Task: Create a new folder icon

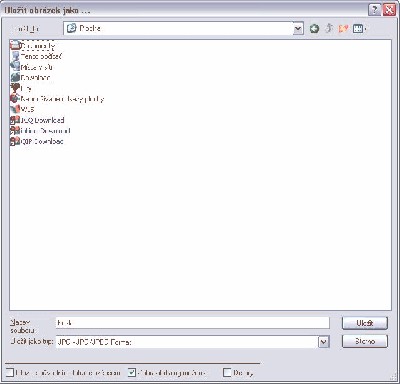Action: tap(343, 29)
